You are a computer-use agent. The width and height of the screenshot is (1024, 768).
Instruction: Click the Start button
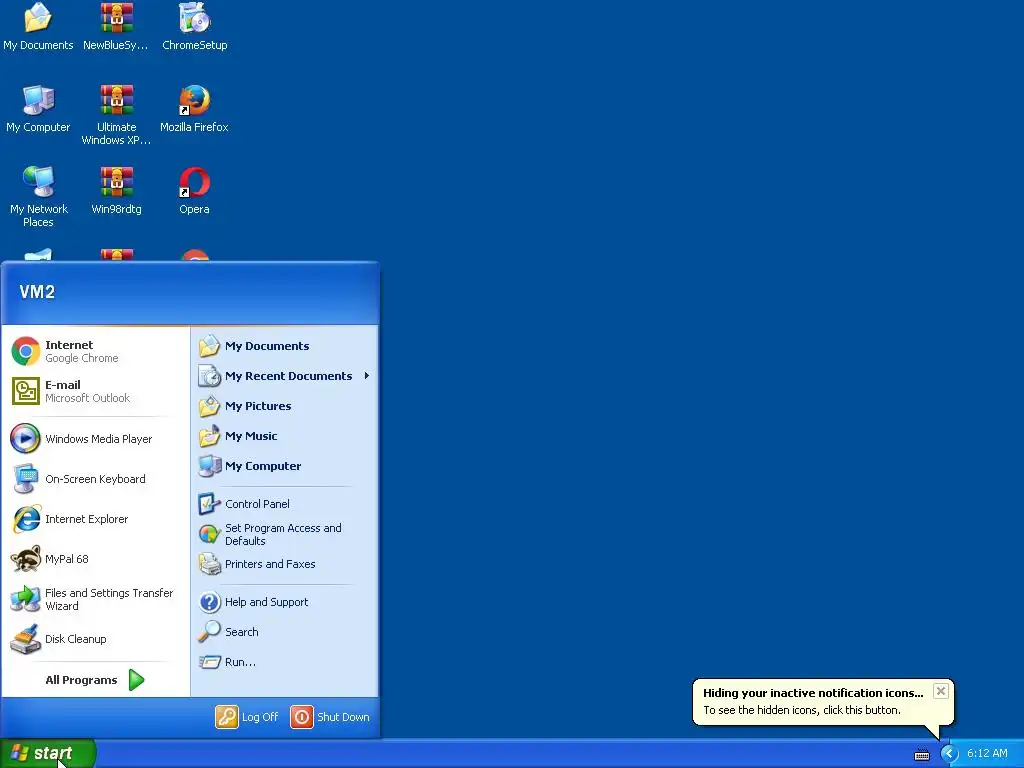tap(48, 753)
